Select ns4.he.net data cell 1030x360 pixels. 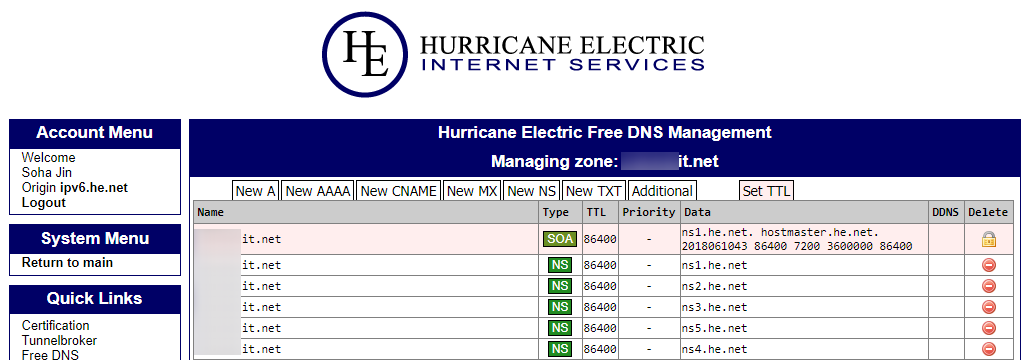click(804, 349)
